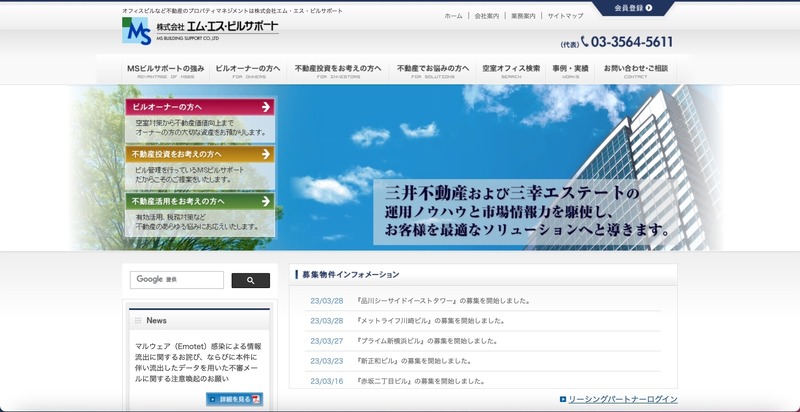
Task: Click the ホーム link at top
Action: point(453,16)
